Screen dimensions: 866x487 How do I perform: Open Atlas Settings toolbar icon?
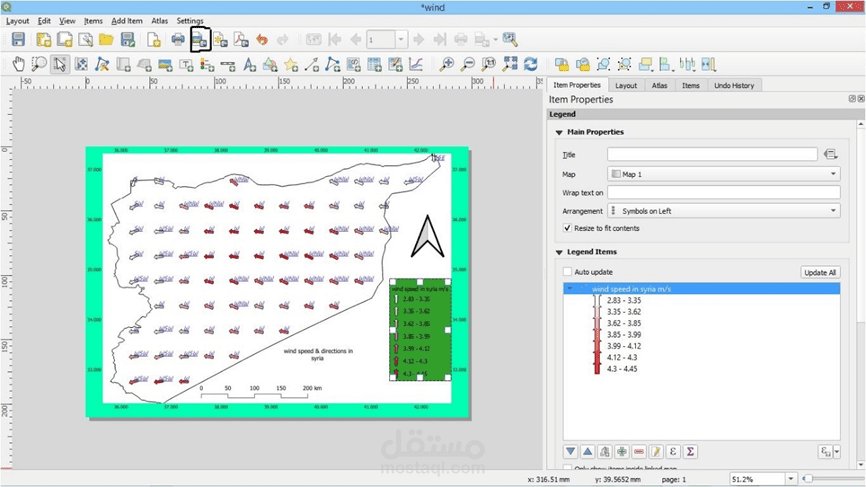510,39
